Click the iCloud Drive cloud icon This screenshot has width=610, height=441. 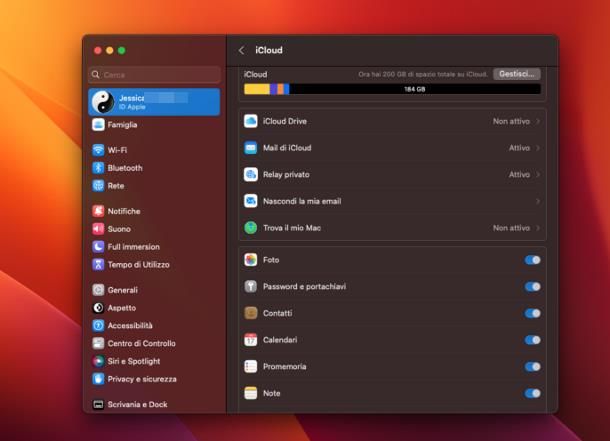(x=251, y=121)
